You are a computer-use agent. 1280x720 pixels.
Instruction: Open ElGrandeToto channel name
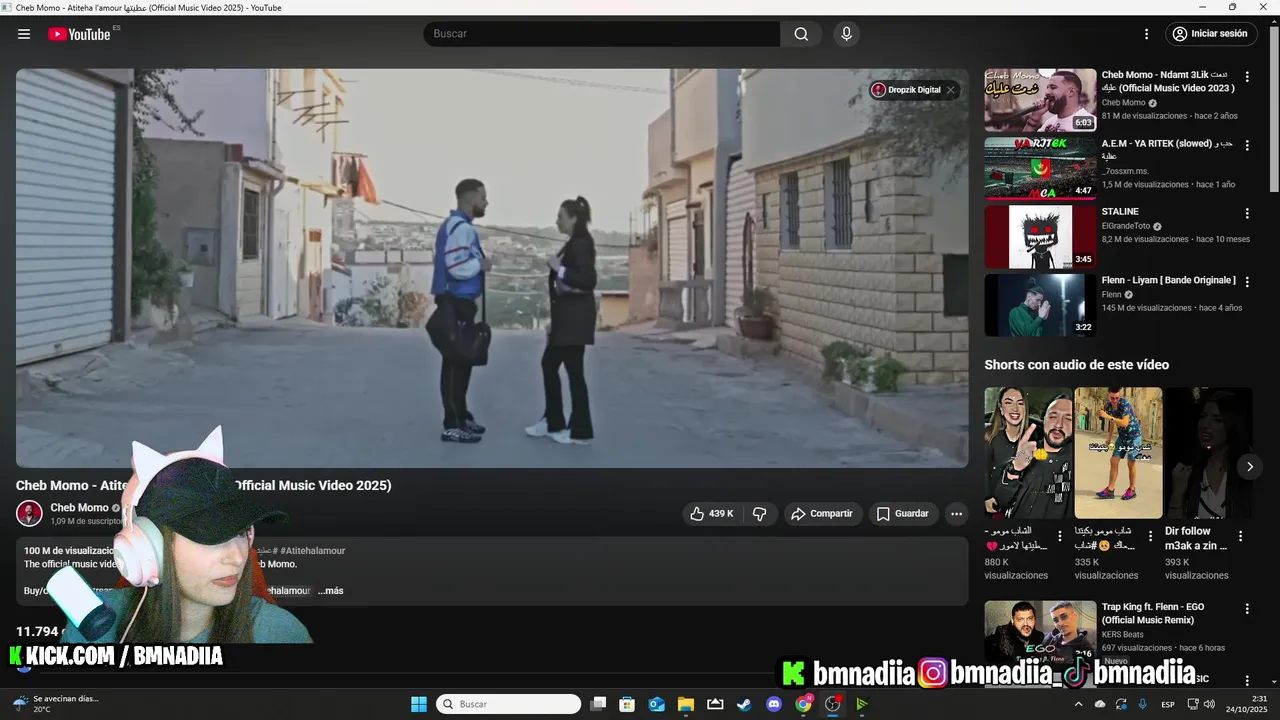coord(1126,226)
